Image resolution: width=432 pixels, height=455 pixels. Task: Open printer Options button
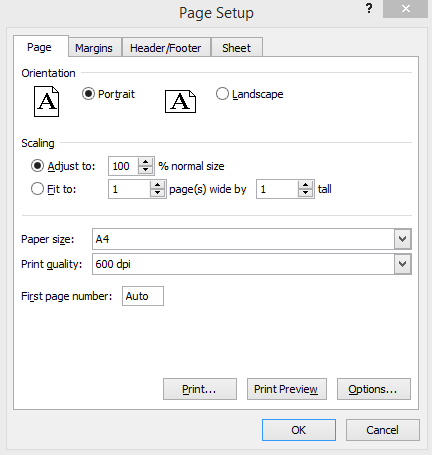click(374, 389)
